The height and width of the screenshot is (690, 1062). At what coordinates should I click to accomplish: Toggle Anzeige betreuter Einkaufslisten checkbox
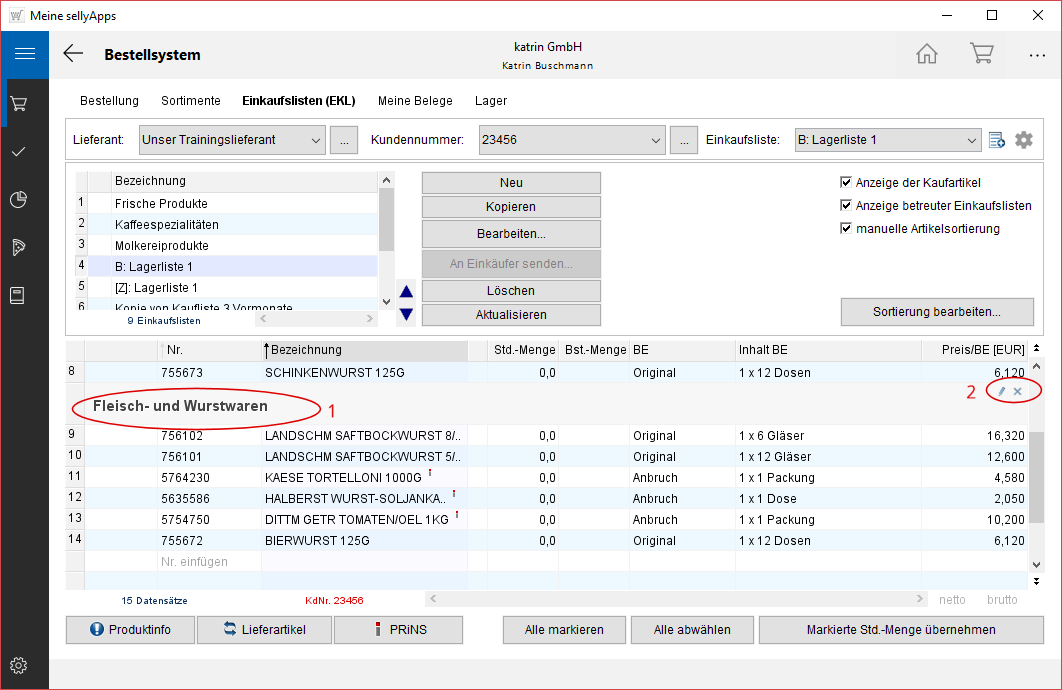[847, 206]
